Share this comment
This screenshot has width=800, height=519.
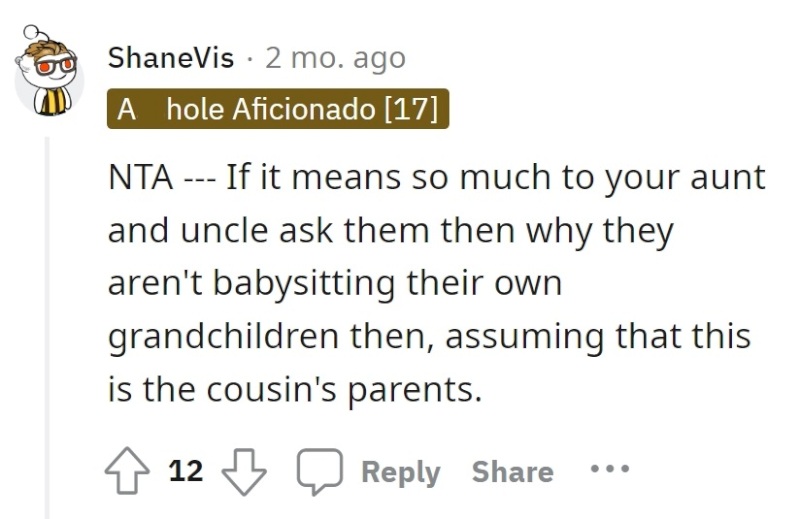512,472
